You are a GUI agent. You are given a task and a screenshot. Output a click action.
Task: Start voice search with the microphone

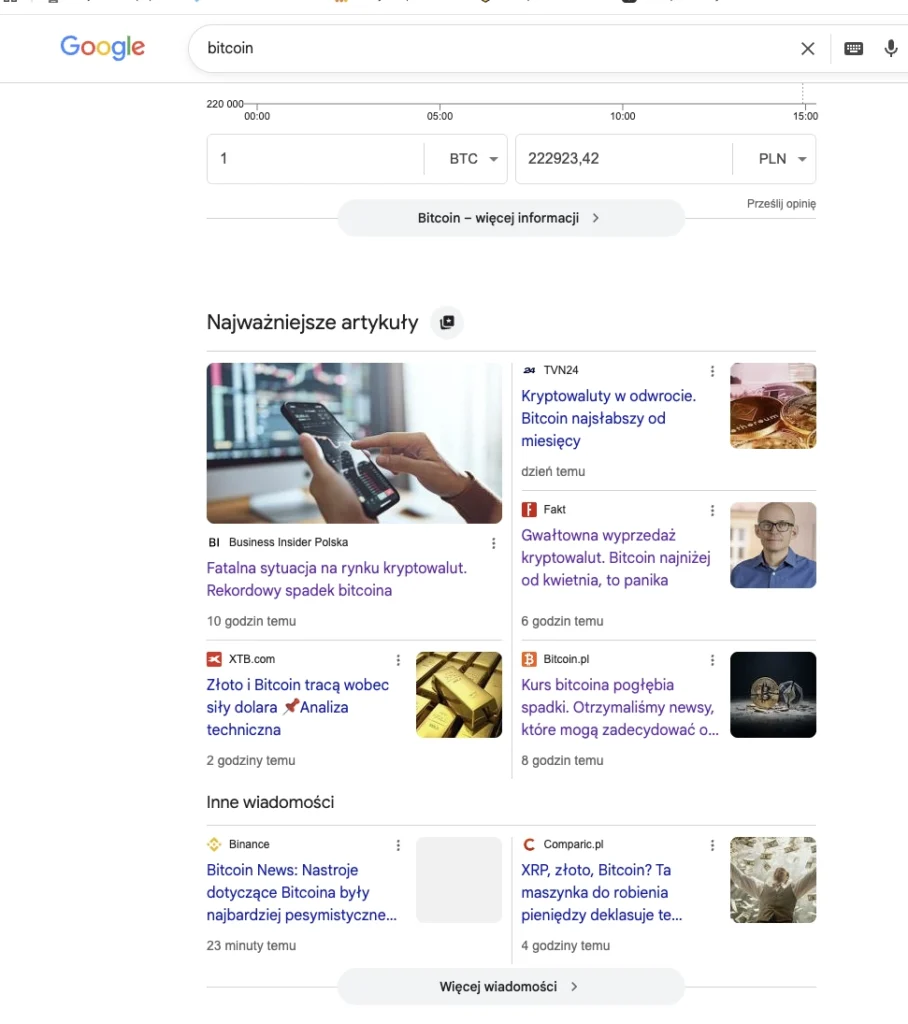click(890, 48)
